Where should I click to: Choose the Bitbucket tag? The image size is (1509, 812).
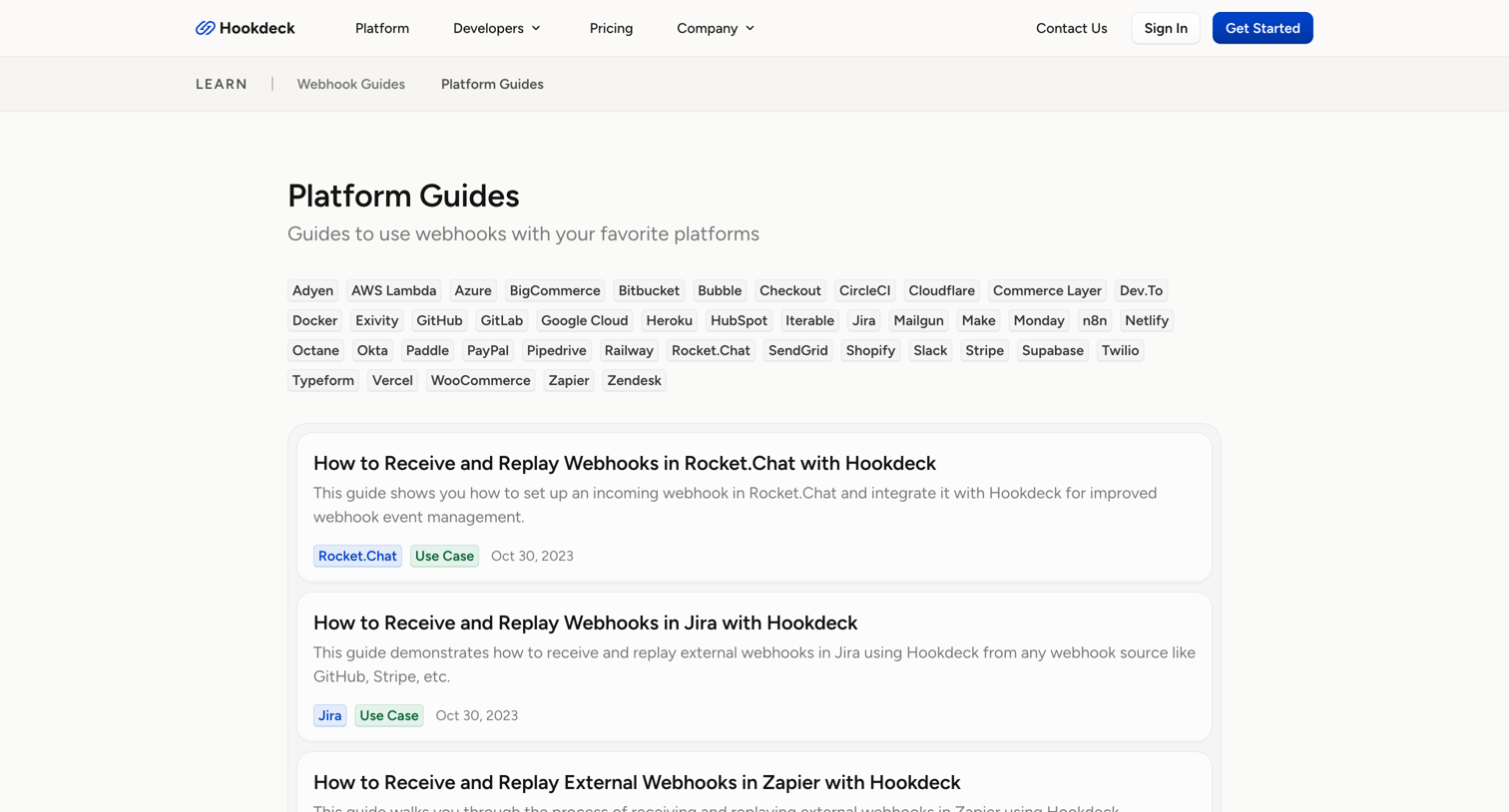(649, 290)
